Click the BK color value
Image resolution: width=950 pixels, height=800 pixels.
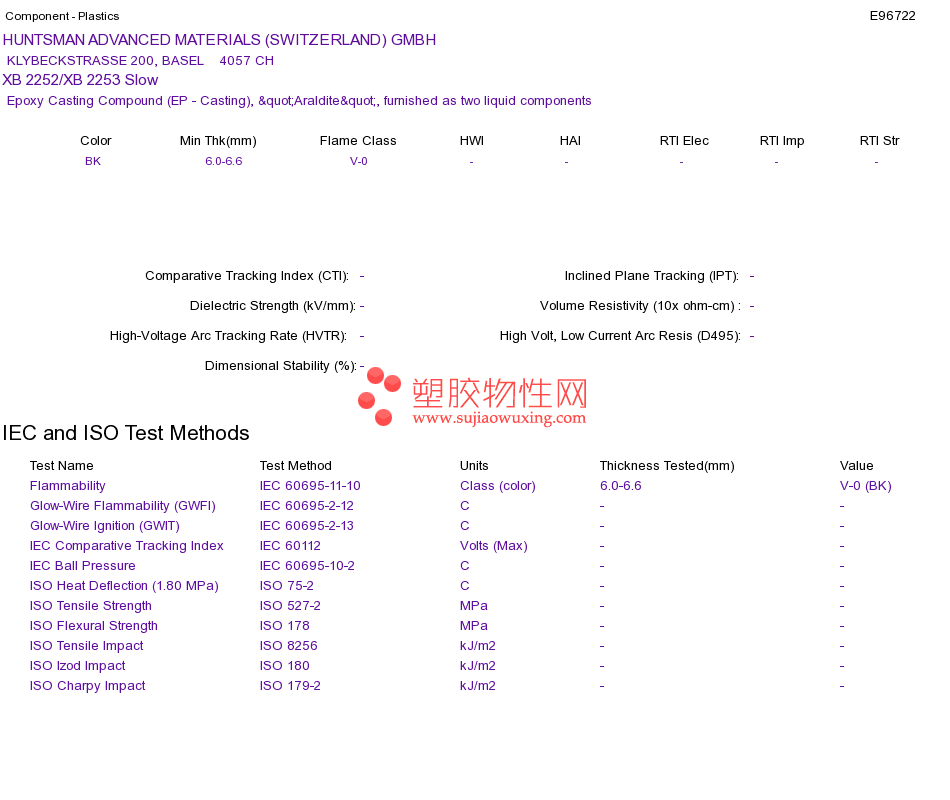93,161
